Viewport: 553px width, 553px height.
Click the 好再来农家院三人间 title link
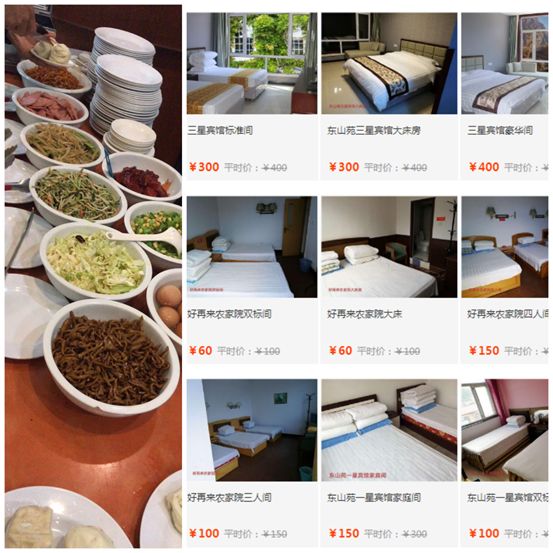pyautogui.click(x=229, y=497)
